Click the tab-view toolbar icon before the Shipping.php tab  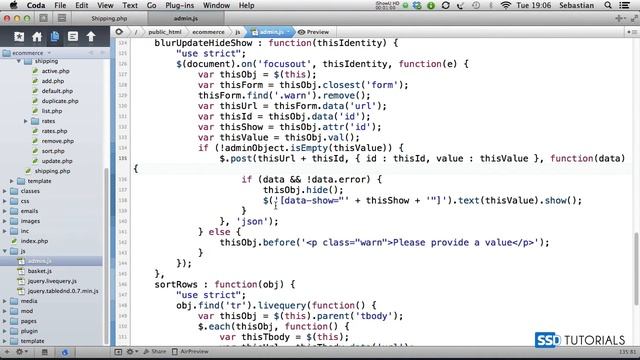tap(62, 18)
